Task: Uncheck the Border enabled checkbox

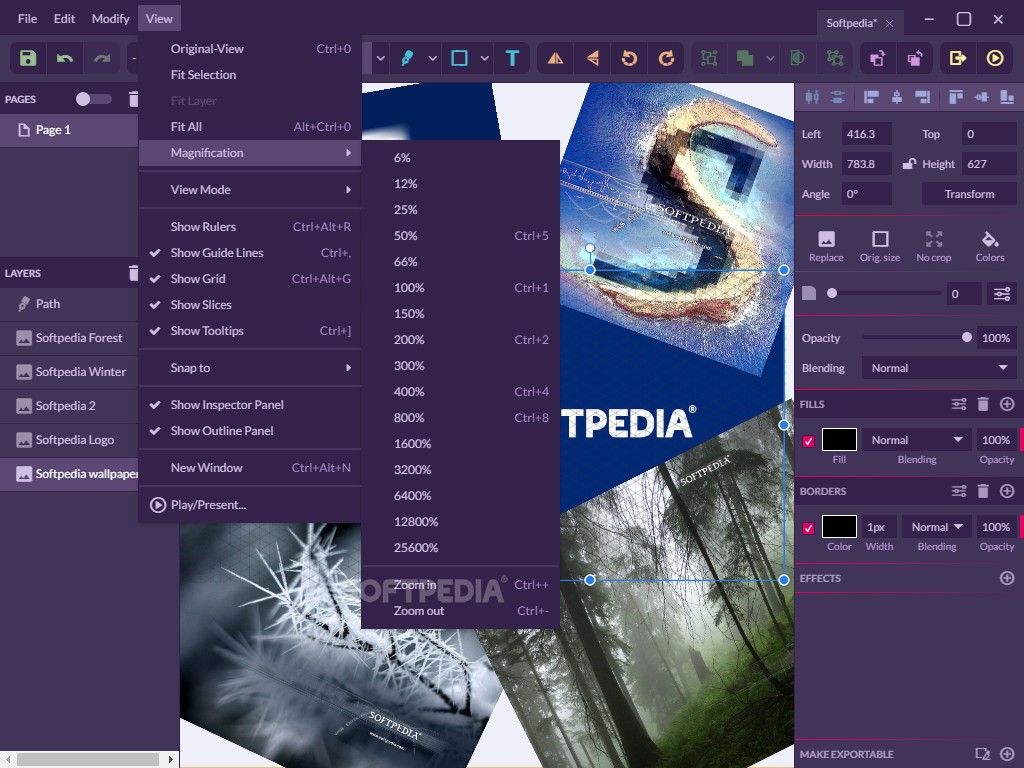Action: pos(808,528)
